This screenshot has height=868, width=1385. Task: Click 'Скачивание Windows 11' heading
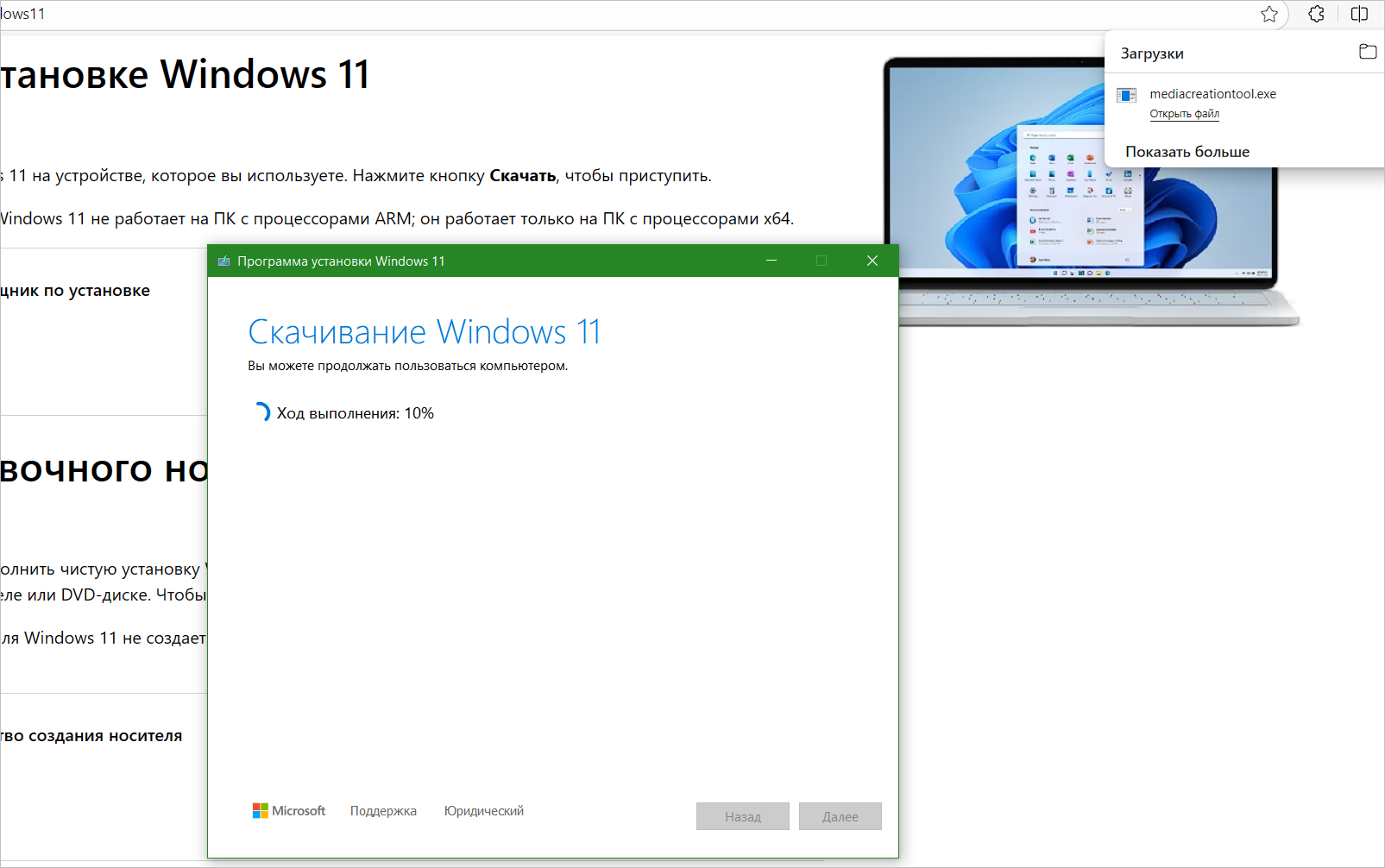pos(425,332)
